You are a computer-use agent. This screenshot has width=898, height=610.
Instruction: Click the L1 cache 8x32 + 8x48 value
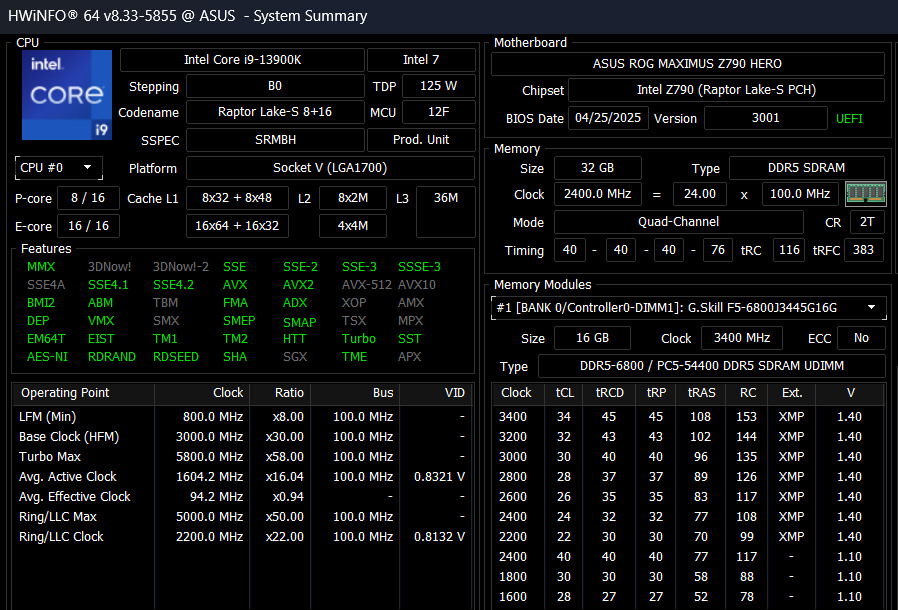[x=237, y=198]
